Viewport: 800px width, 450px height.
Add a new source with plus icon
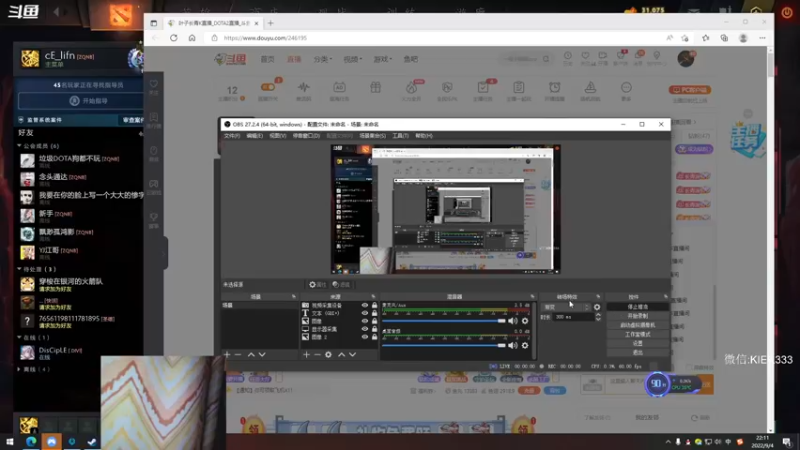tap(306, 354)
